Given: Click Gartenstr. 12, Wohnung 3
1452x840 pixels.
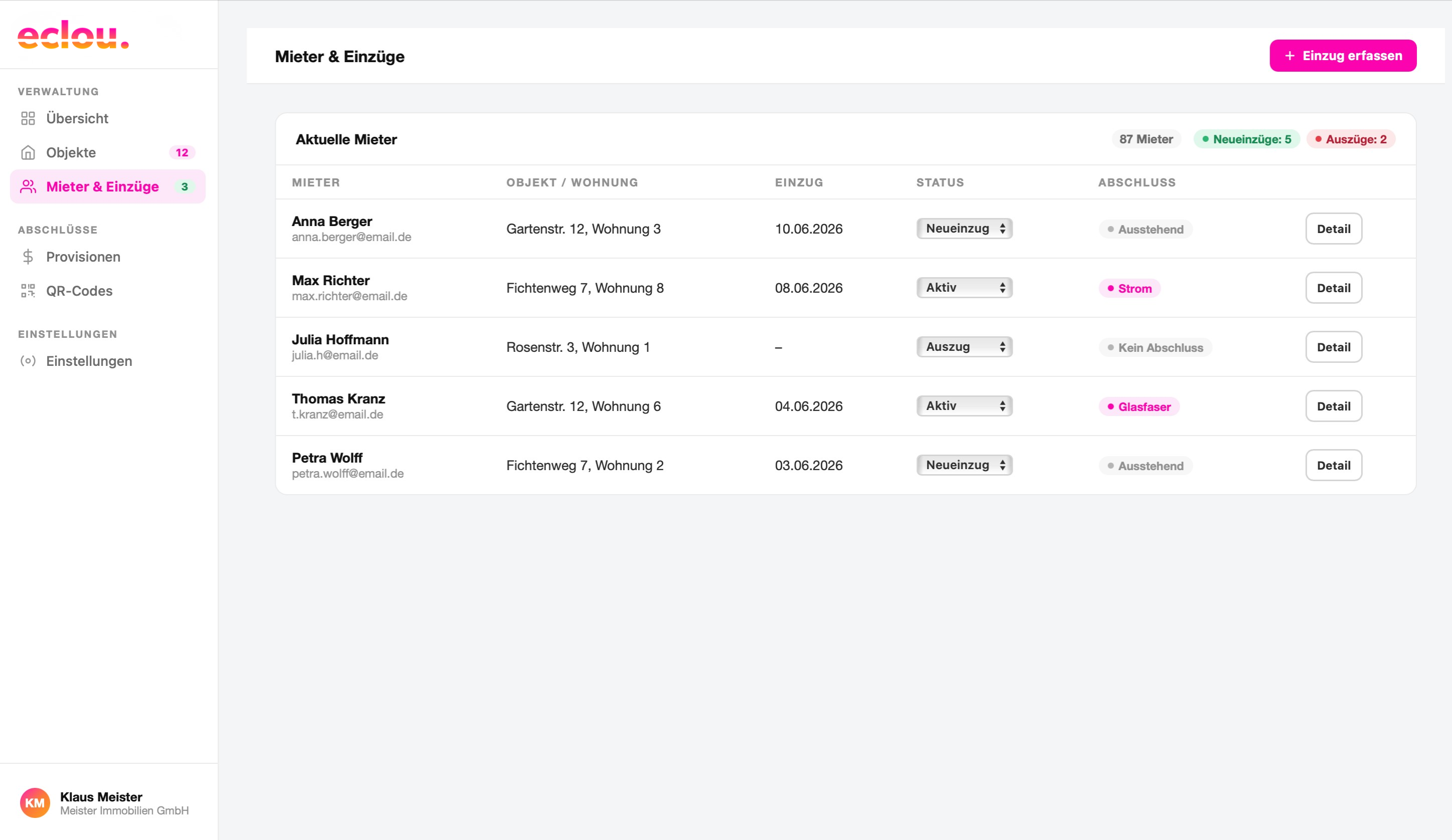Looking at the screenshot, I should click(583, 229).
